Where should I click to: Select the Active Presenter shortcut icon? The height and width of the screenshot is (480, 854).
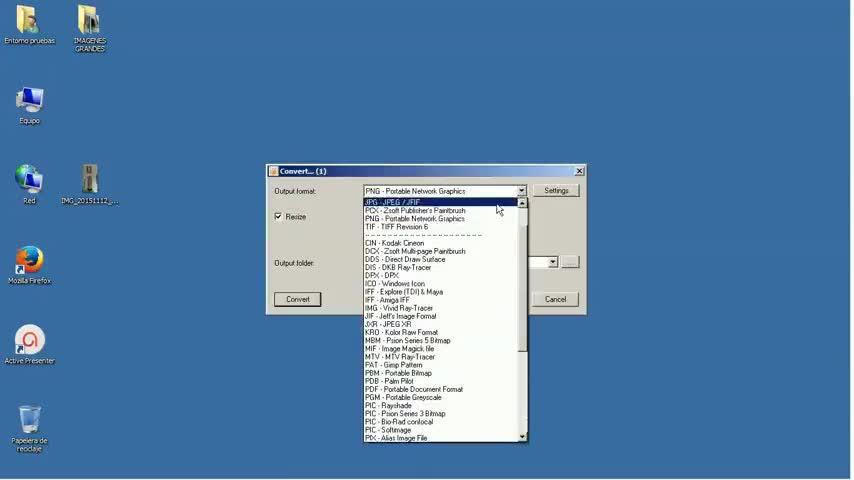(x=29, y=344)
